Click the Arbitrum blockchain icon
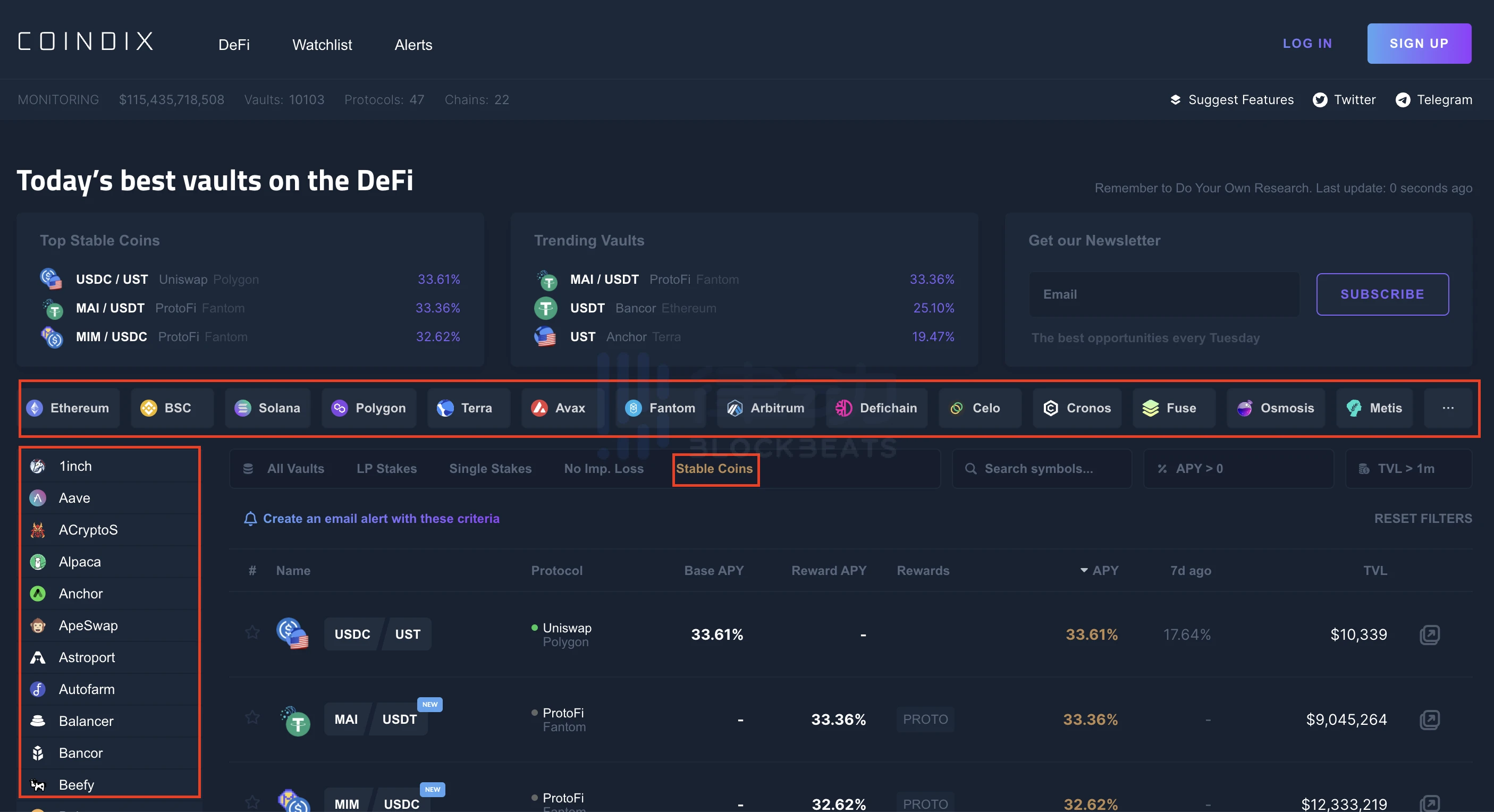Viewport: 1494px width, 812px height. [734, 407]
